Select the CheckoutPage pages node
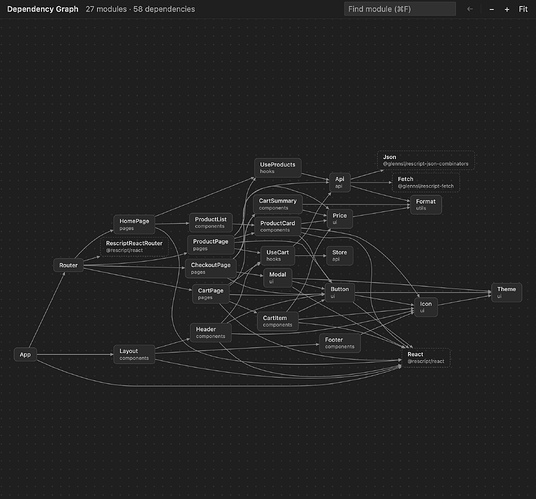The height and width of the screenshot is (499, 536). pyautogui.click(x=211, y=268)
